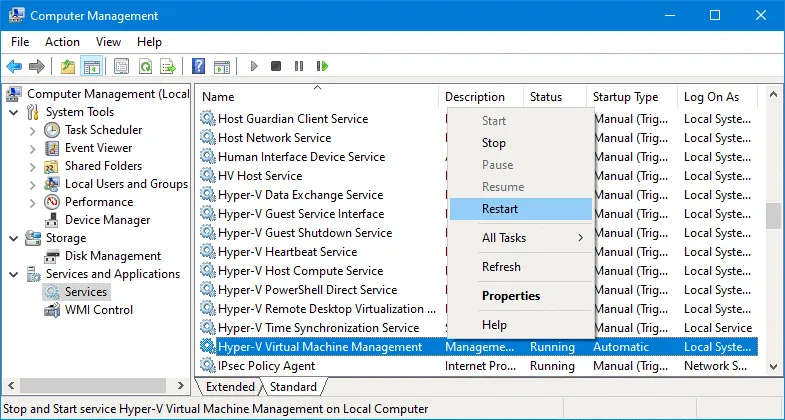Click the Refresh toolbar icon
This screenshot has width=785, height=420.
(x=145, y=67)
